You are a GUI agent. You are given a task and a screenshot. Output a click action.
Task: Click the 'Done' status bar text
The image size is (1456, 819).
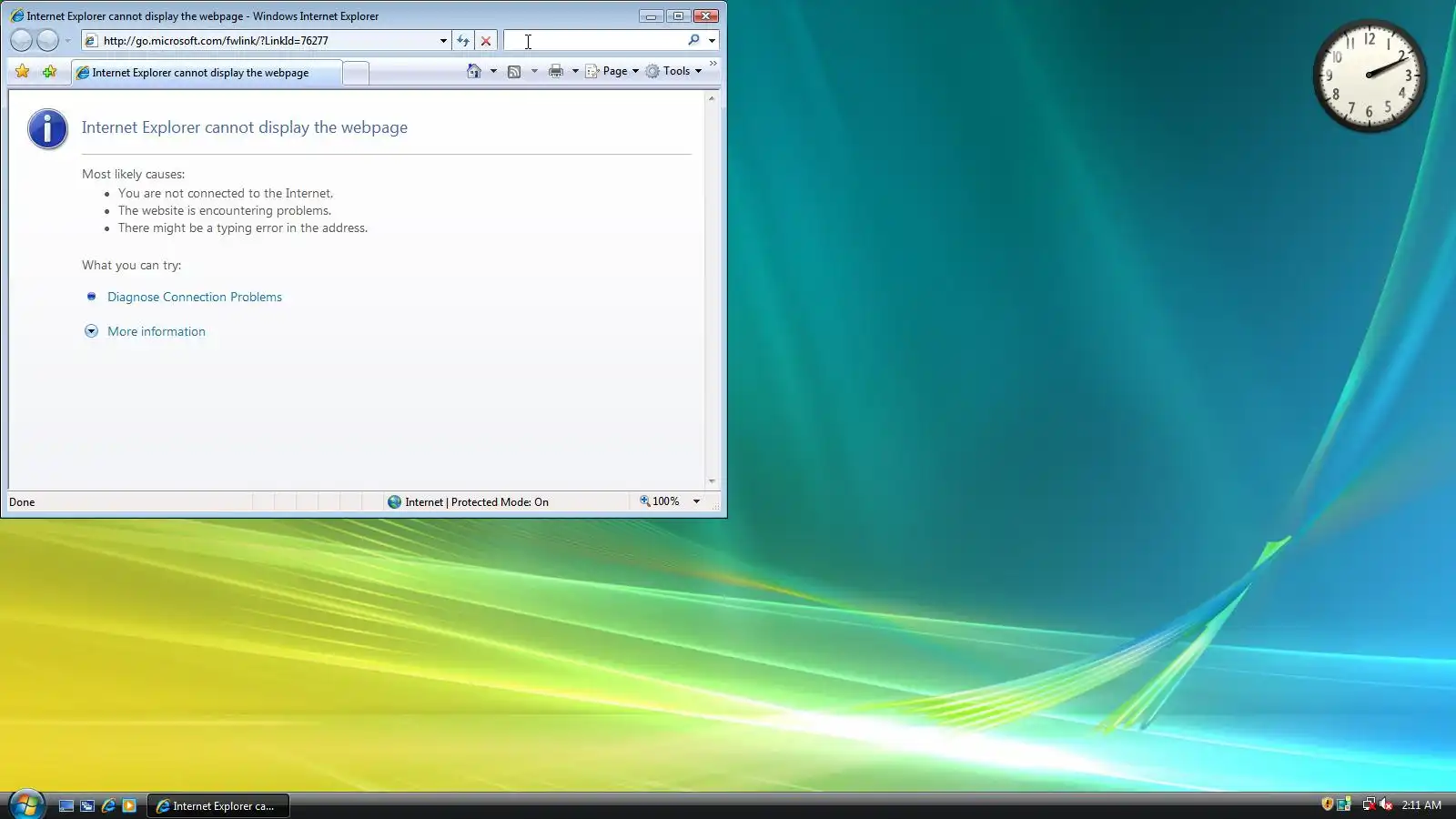point(22,502)
